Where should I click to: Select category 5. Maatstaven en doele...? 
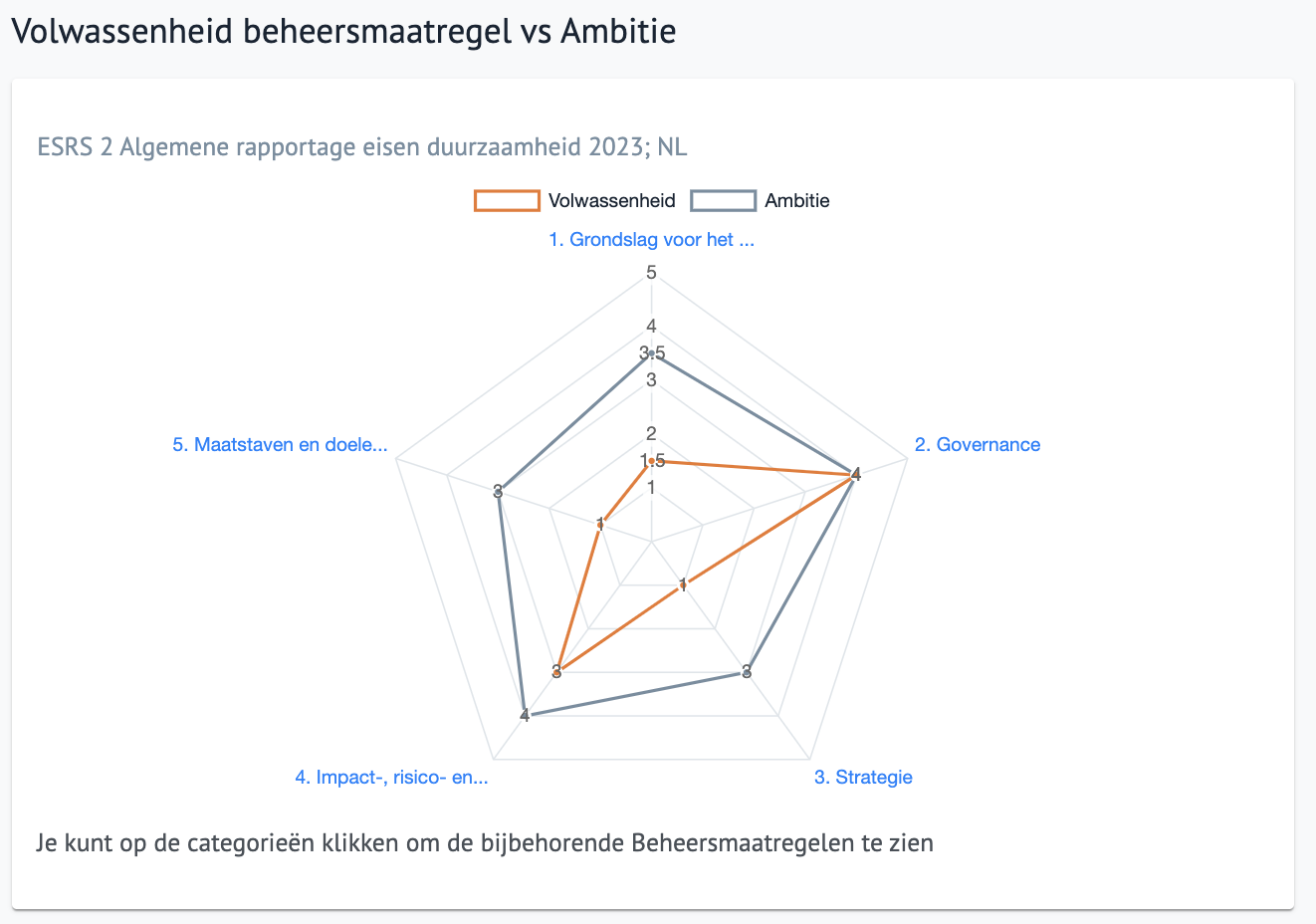pyautogui.click(x=280, y=445)
